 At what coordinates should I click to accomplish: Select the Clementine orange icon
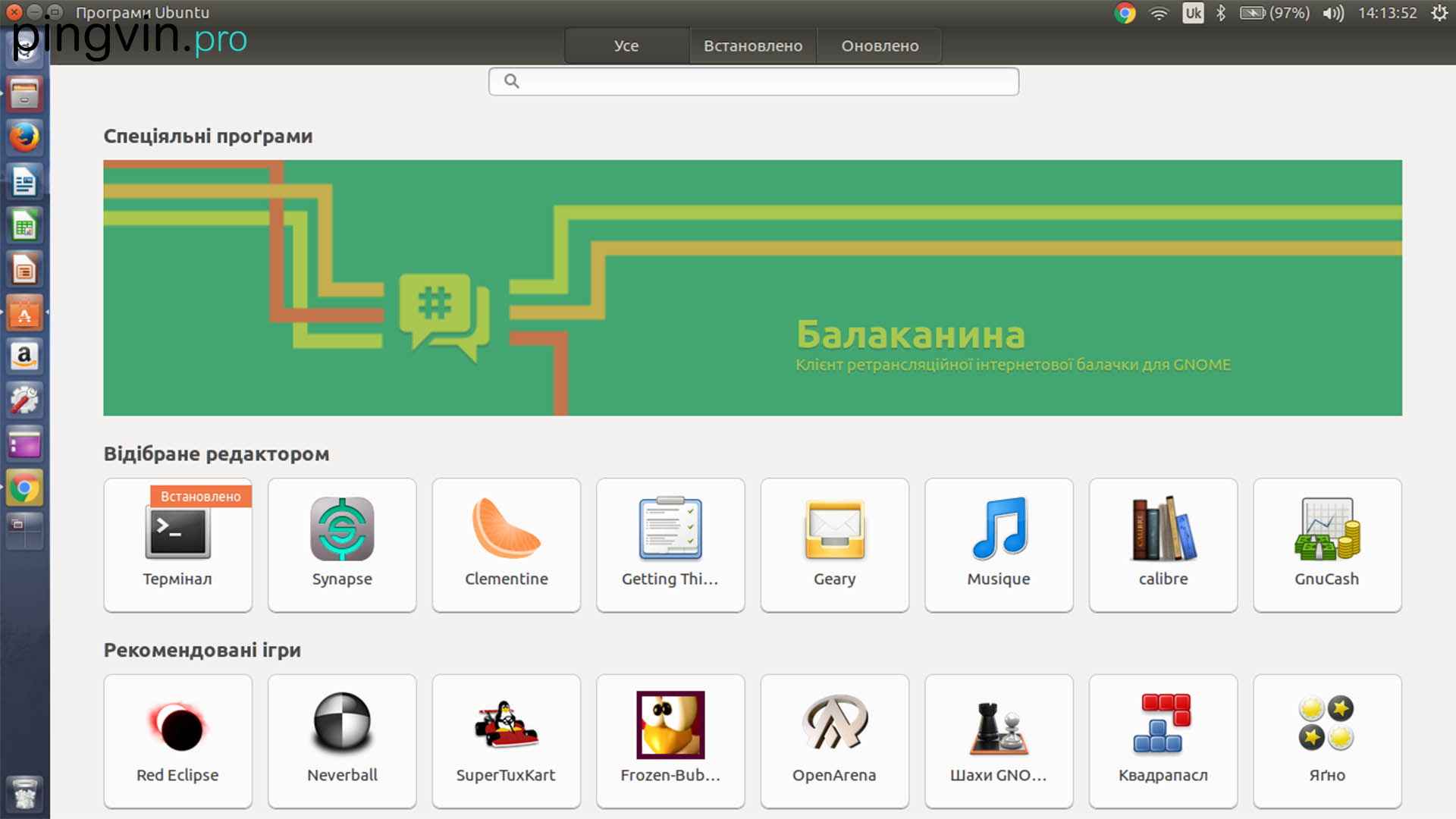point(506,529)
